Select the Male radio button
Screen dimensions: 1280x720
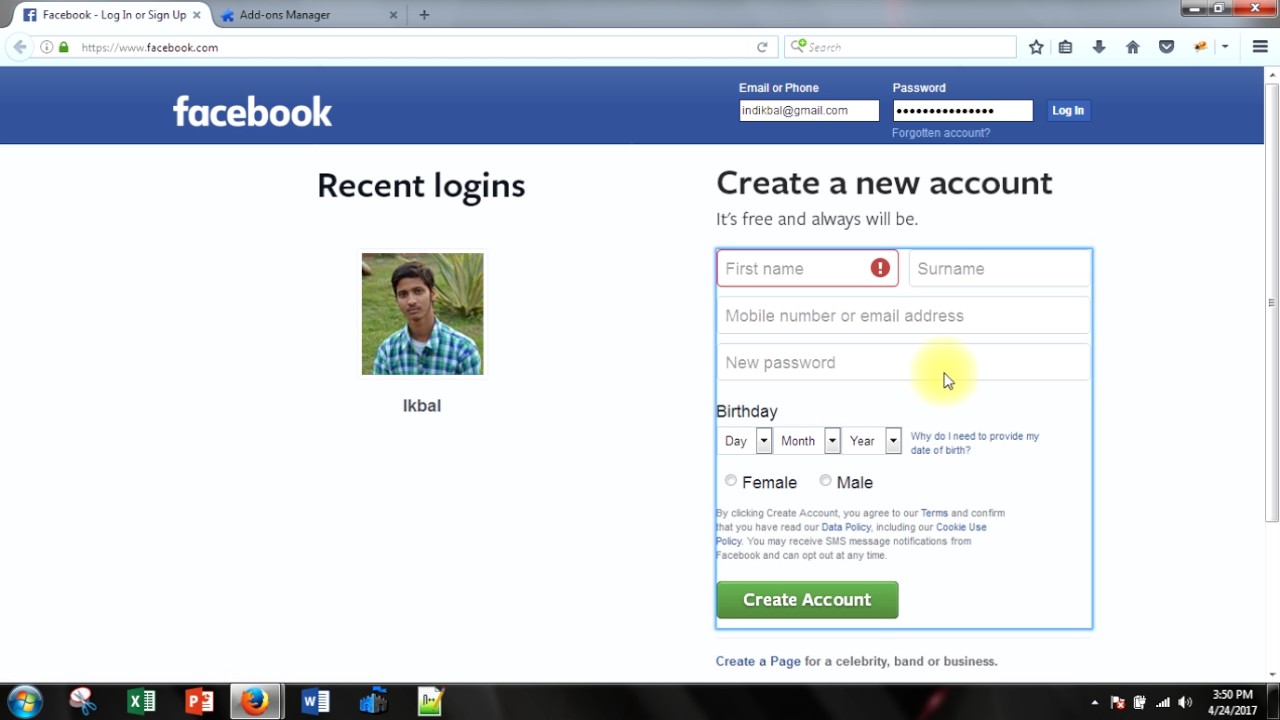tap(825, 481)
